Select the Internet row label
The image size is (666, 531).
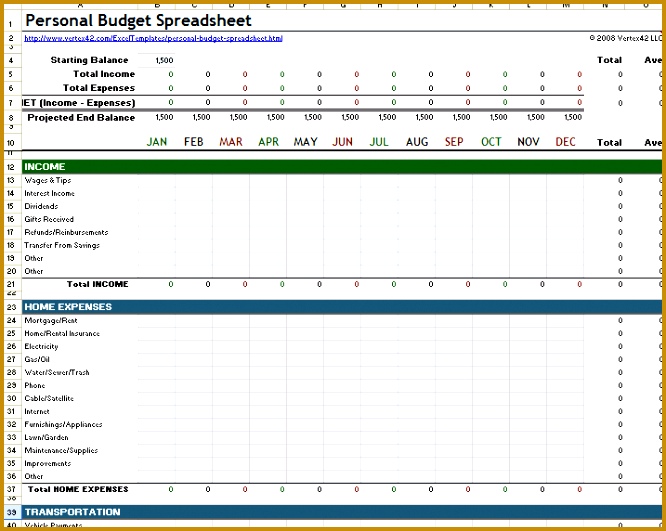point(37,411)
